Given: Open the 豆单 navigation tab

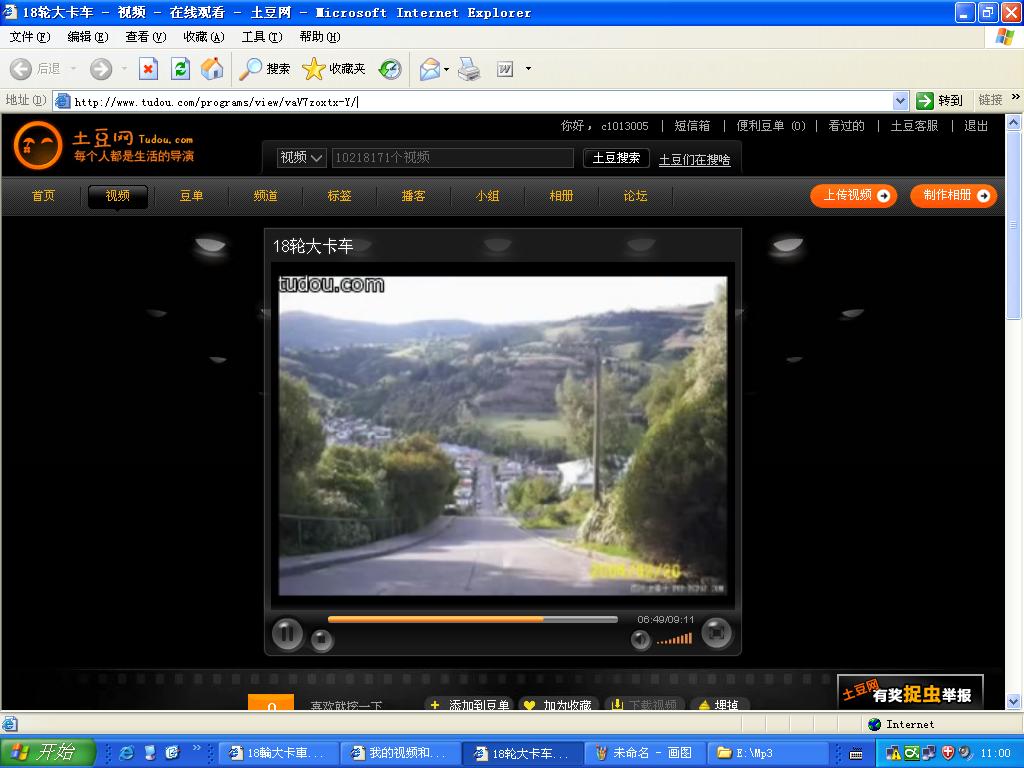Looking at the screenshot, I should point(191,196).
